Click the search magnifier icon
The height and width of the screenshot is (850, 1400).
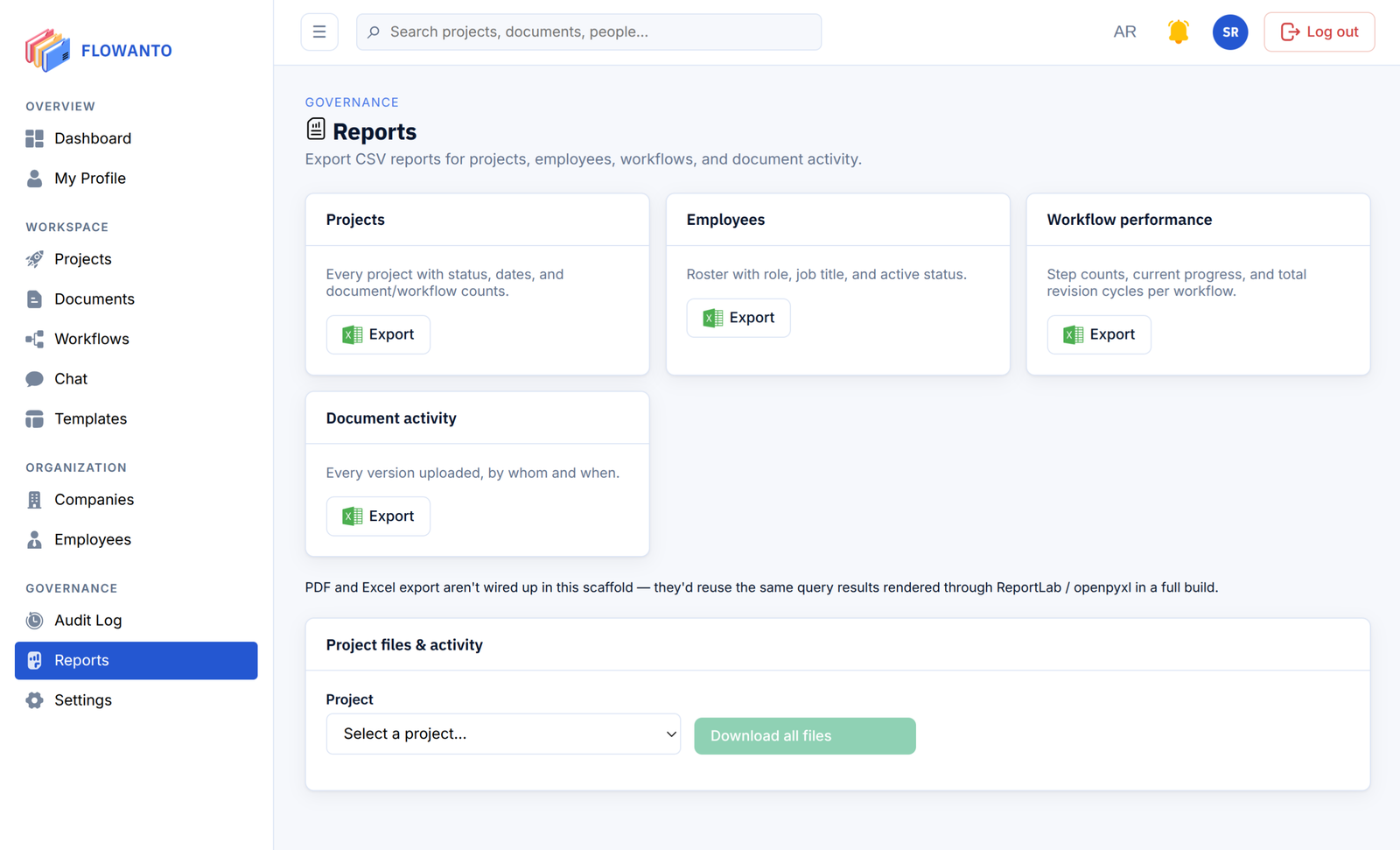coord(374,32)
